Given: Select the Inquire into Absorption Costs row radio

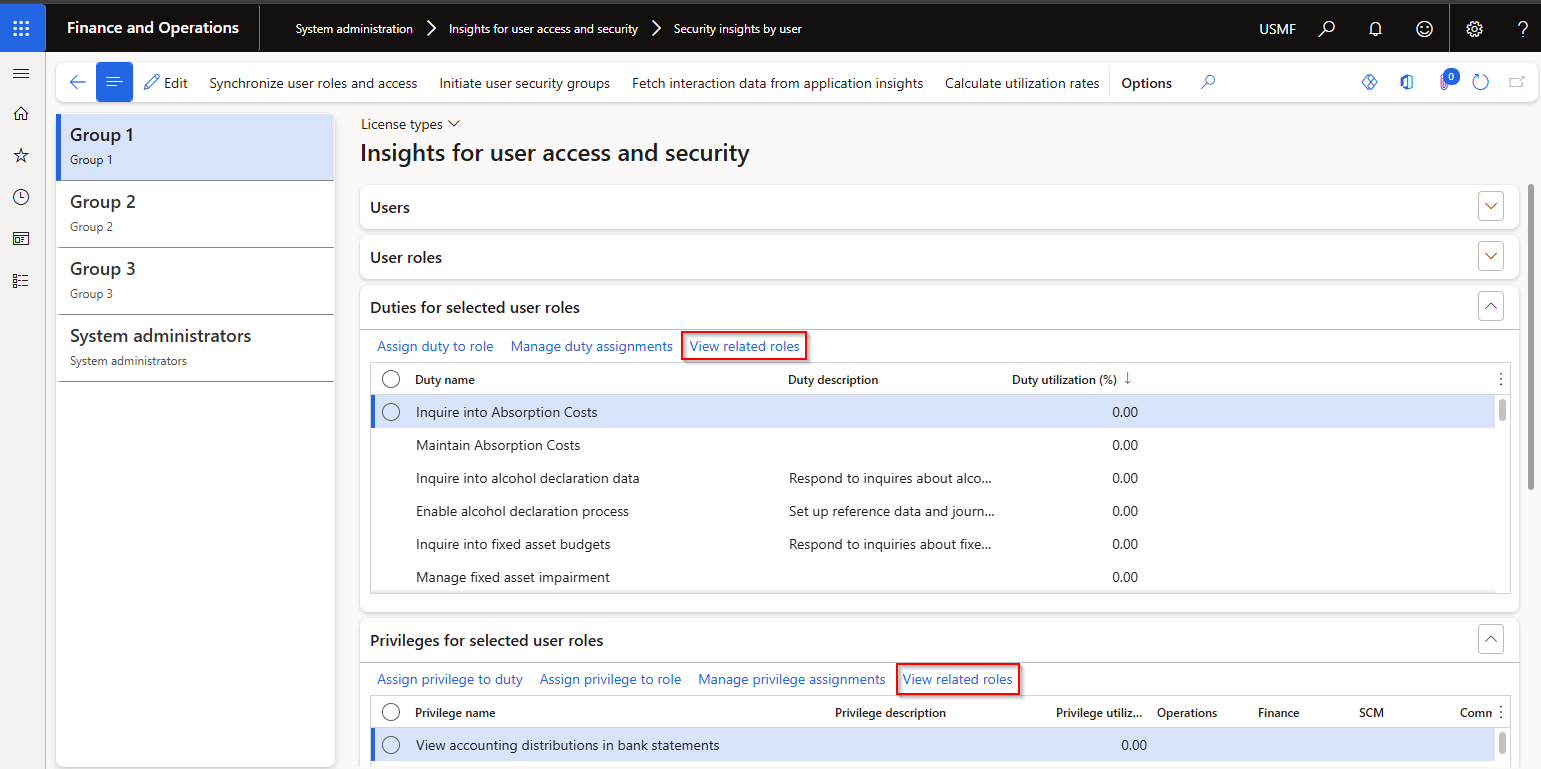Looking at the screenshot, I should [391, 412].
